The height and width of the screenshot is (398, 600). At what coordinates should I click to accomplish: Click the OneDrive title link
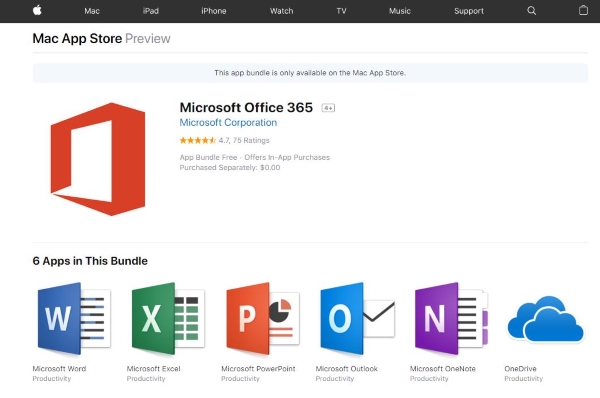tap(520, 369)
